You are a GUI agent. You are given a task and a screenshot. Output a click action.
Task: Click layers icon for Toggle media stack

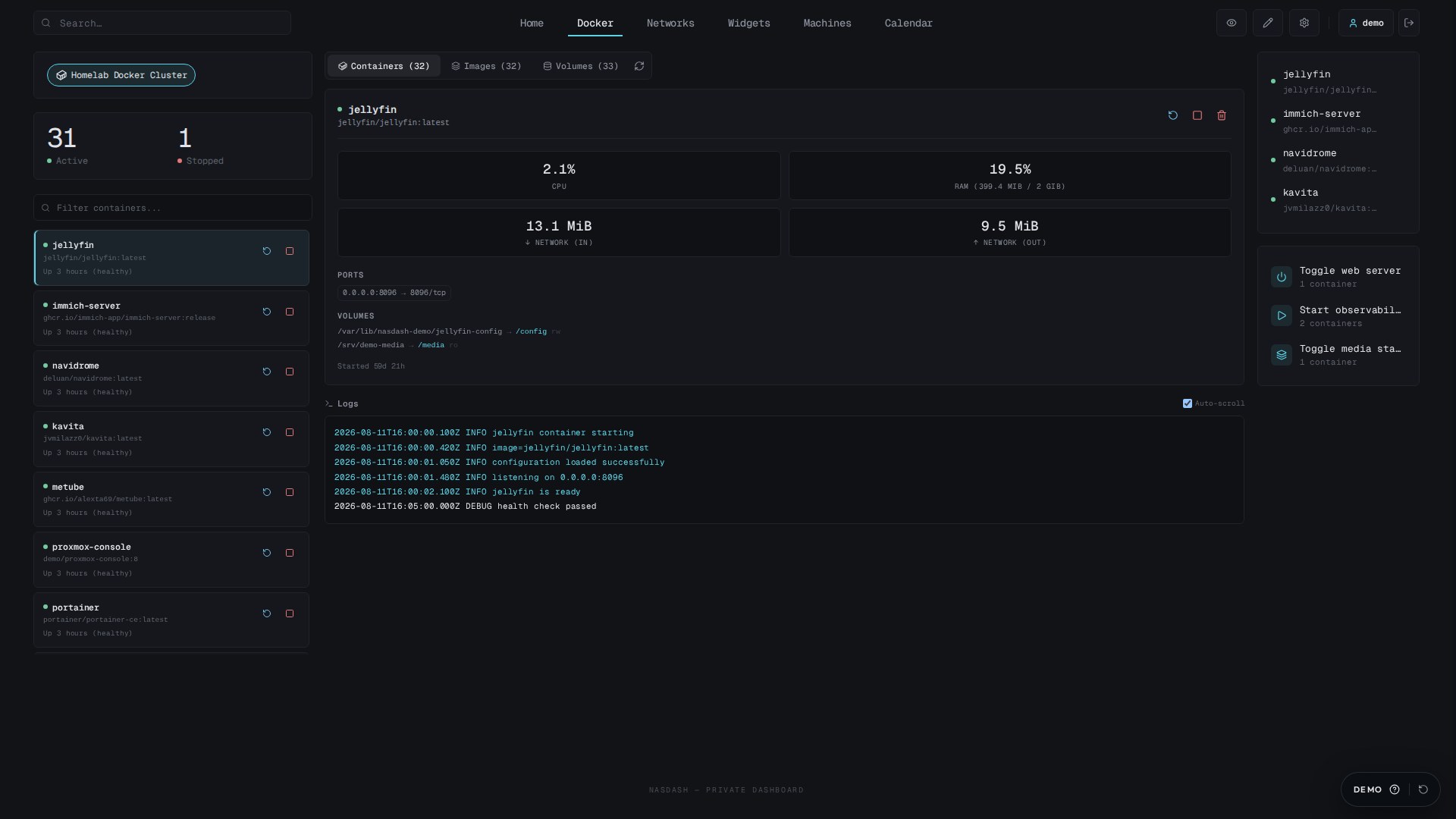point(1282,355)
